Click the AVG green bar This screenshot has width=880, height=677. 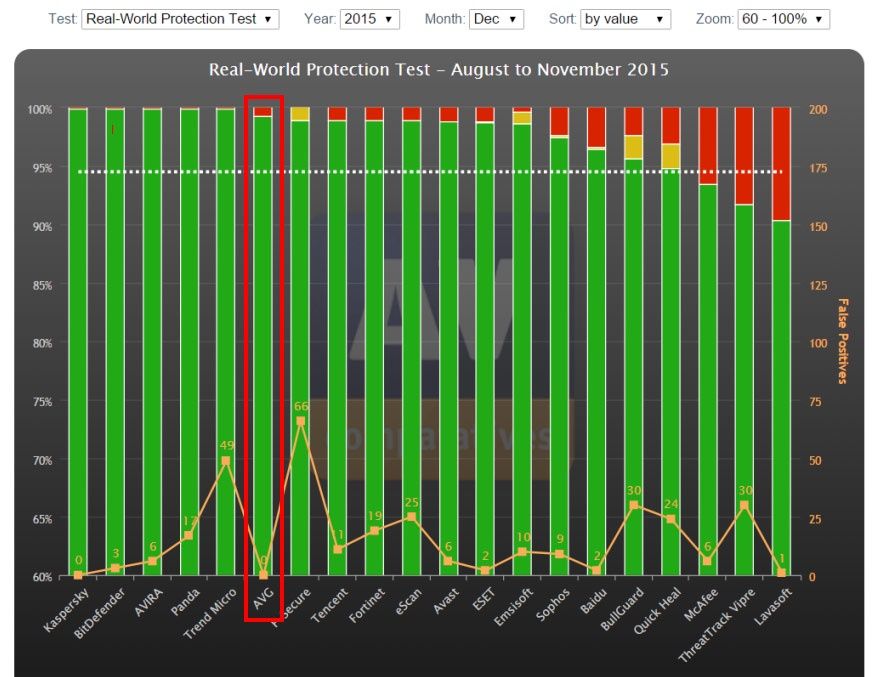(263, 345)
